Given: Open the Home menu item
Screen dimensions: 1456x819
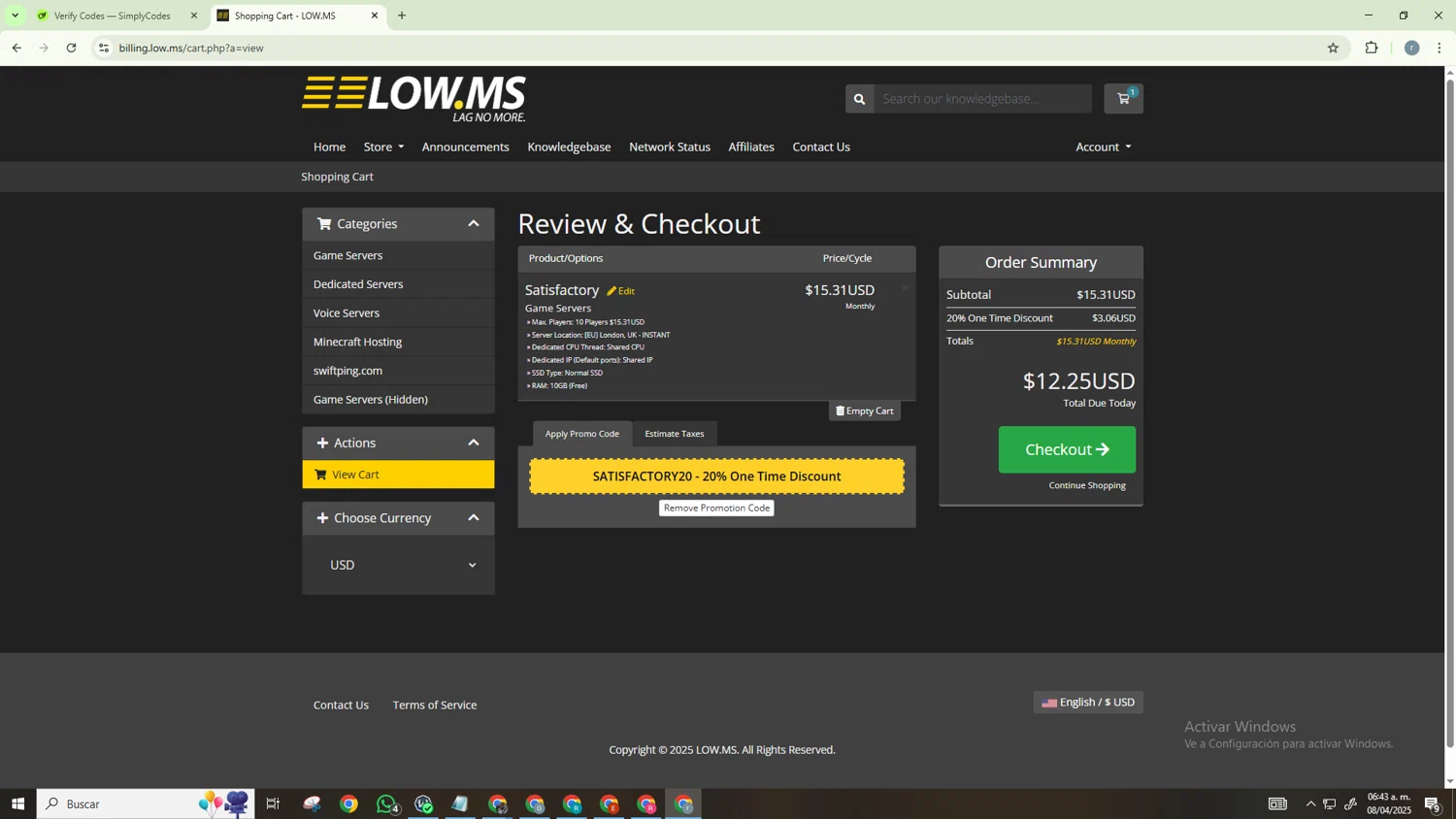Looking at the screenshot, I should 329,147.
